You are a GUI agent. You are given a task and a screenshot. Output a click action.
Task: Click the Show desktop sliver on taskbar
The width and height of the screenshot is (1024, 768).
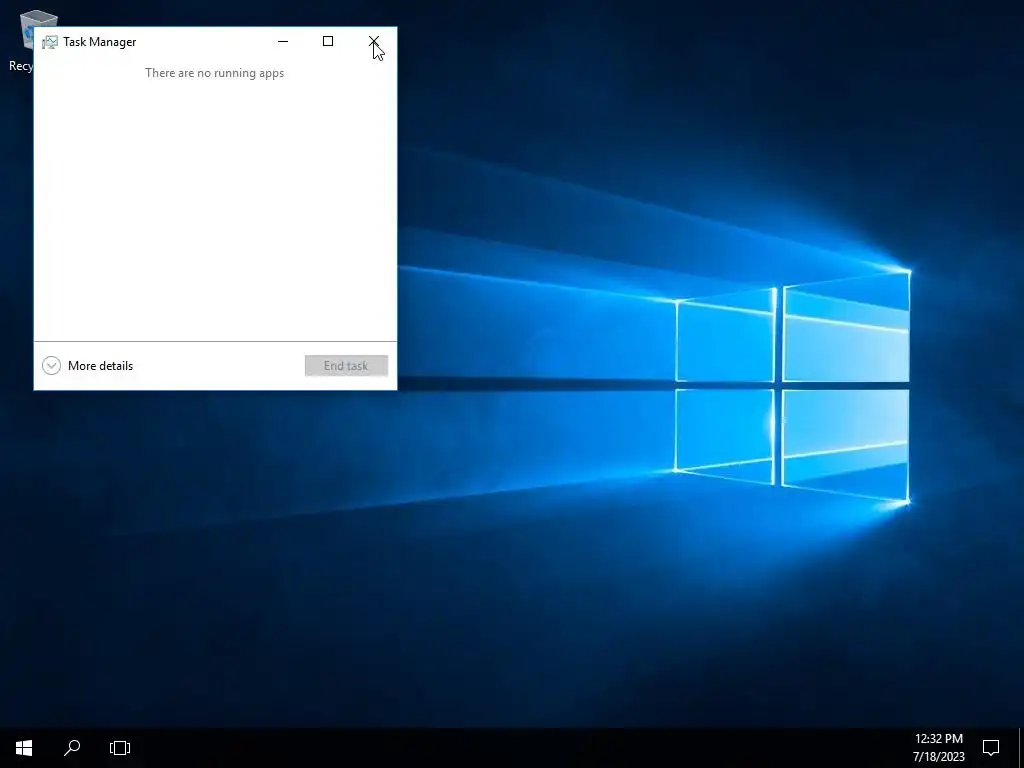[x=1020, y=748]
